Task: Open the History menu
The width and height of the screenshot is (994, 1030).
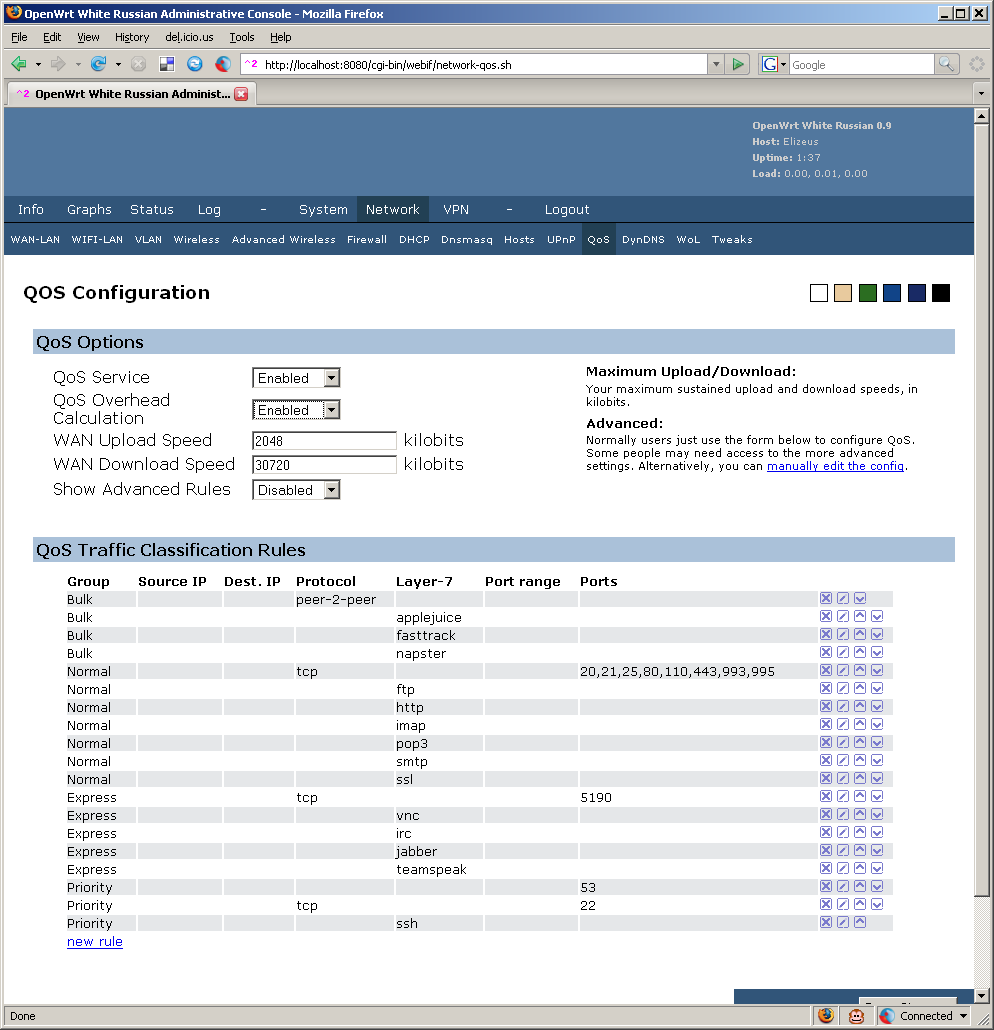Action: (x=132, y=37)
